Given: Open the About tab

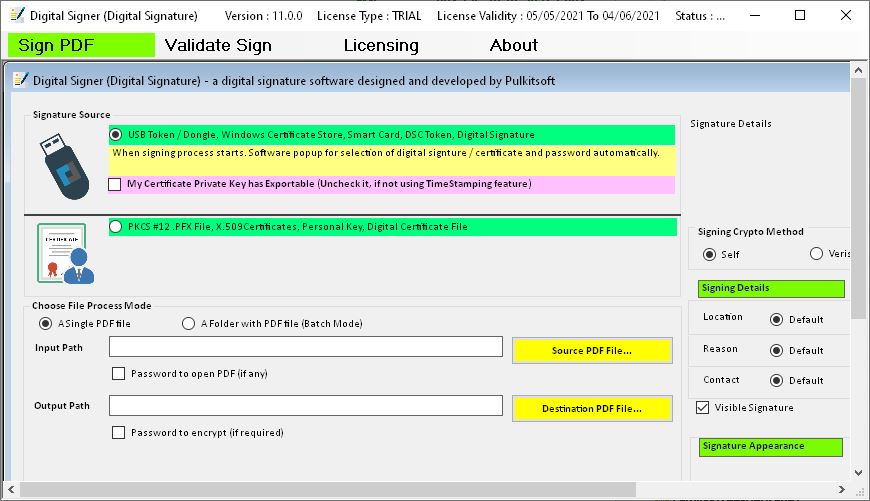Looking at the screenshot, I should click(x=513, y=45).
